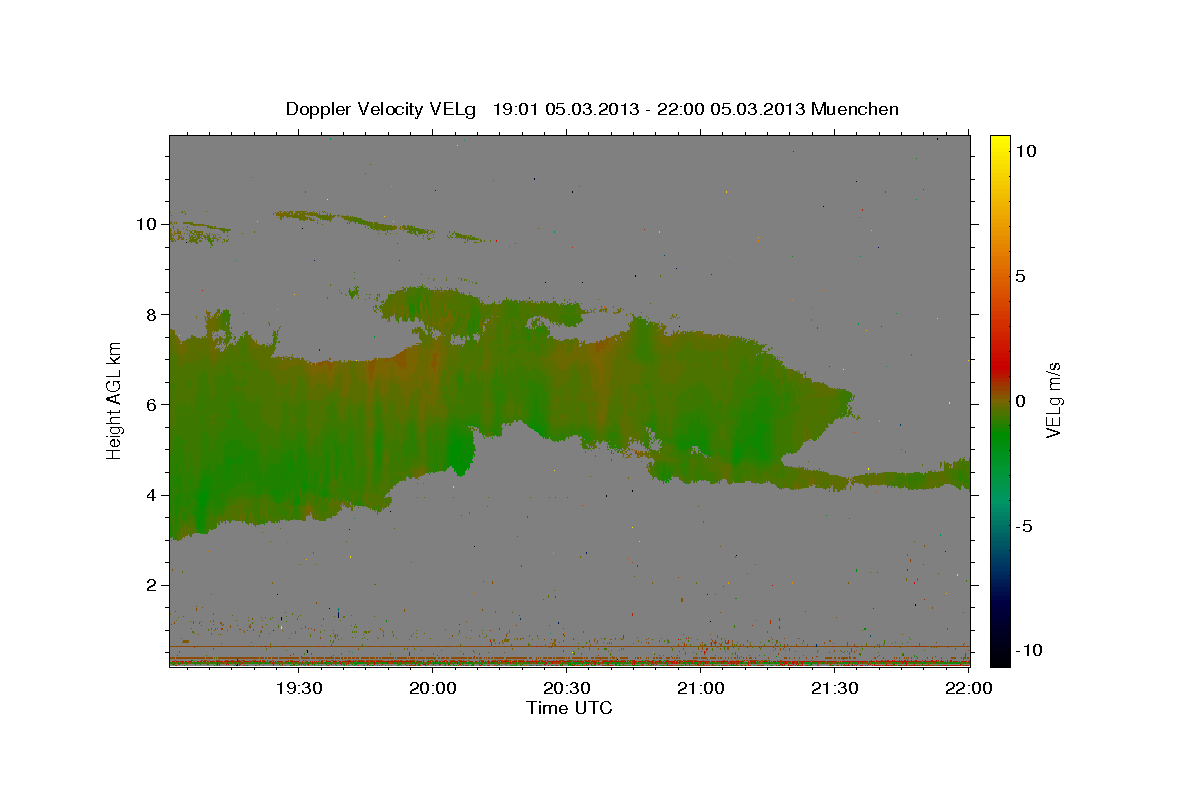Click the plot title 'Doppler Velocity VELg'
The height and width of the screenshot is (800, 1200).
pyautogui.click(x=381, y=109)
